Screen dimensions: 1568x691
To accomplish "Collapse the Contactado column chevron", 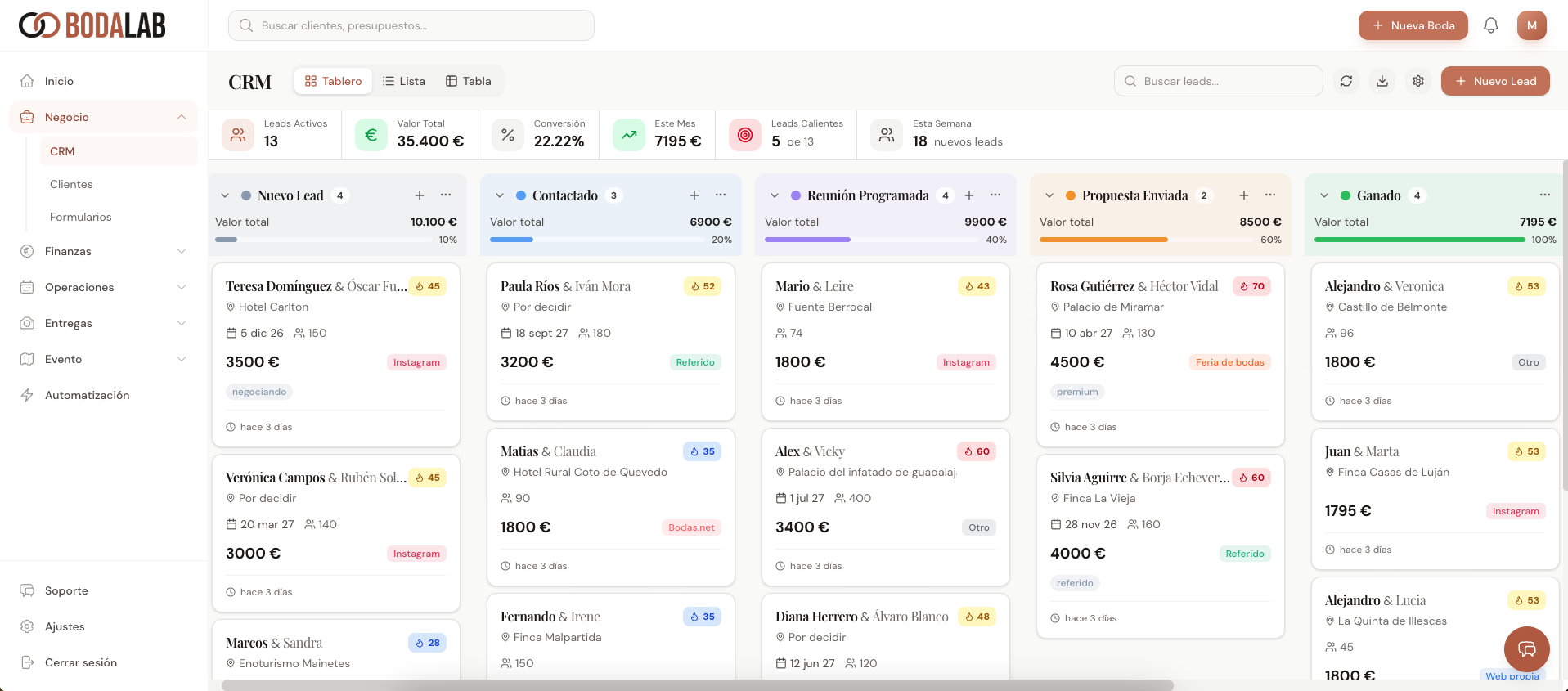I will [500, 195].
